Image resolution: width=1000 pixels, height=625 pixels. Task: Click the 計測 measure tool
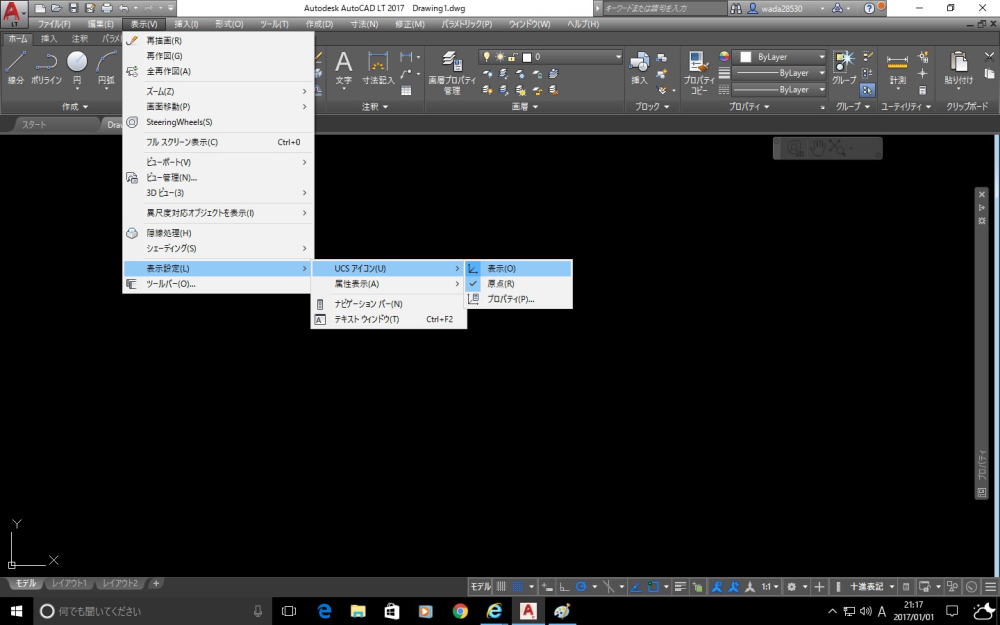pyautogui.click(x=897, y=69)
